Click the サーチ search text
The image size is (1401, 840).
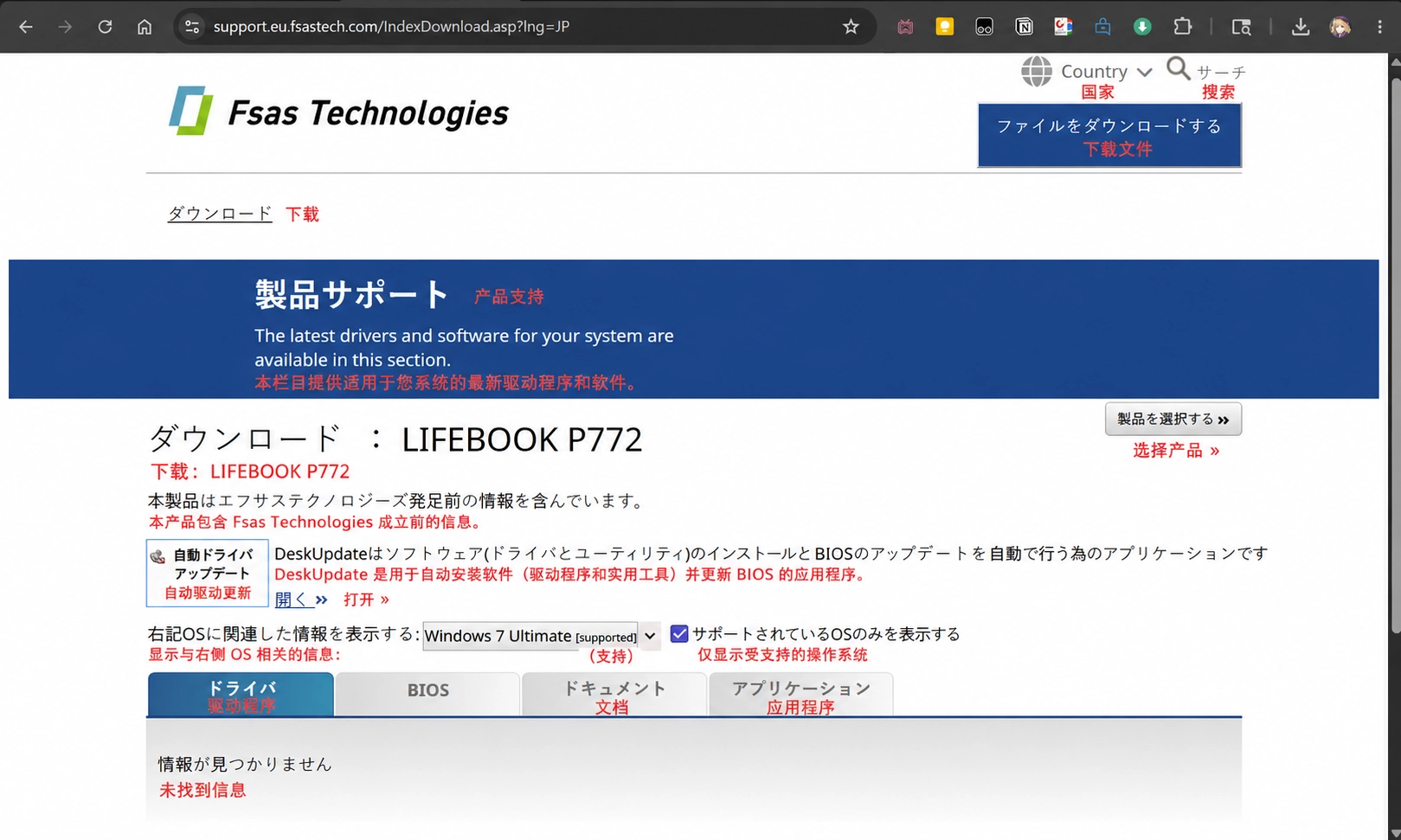(1221, 72)
